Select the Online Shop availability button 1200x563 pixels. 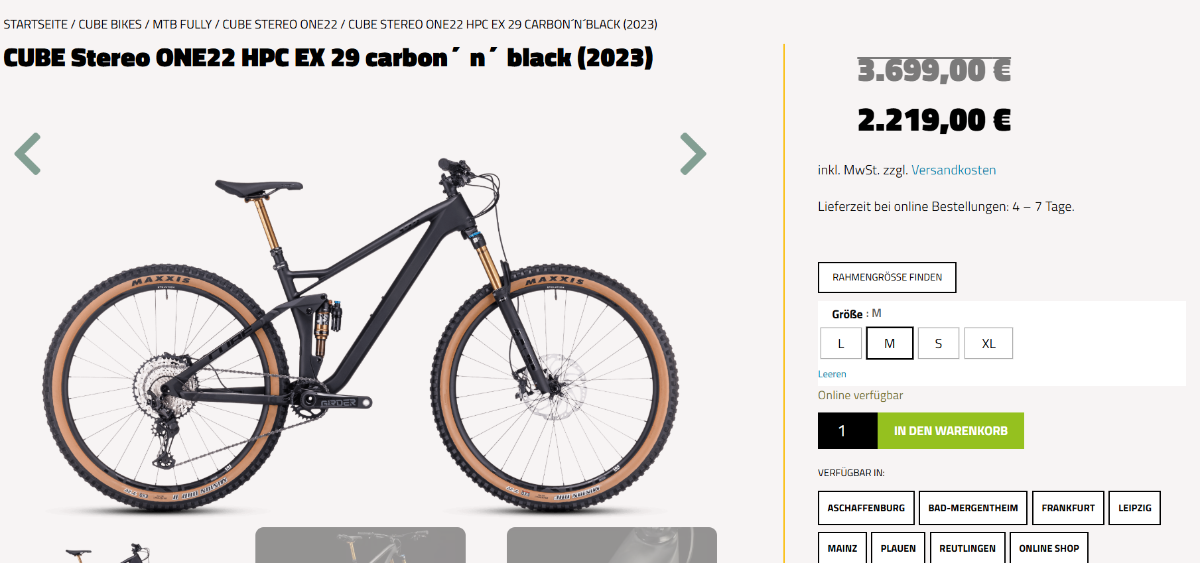[x=1049, y=549]
